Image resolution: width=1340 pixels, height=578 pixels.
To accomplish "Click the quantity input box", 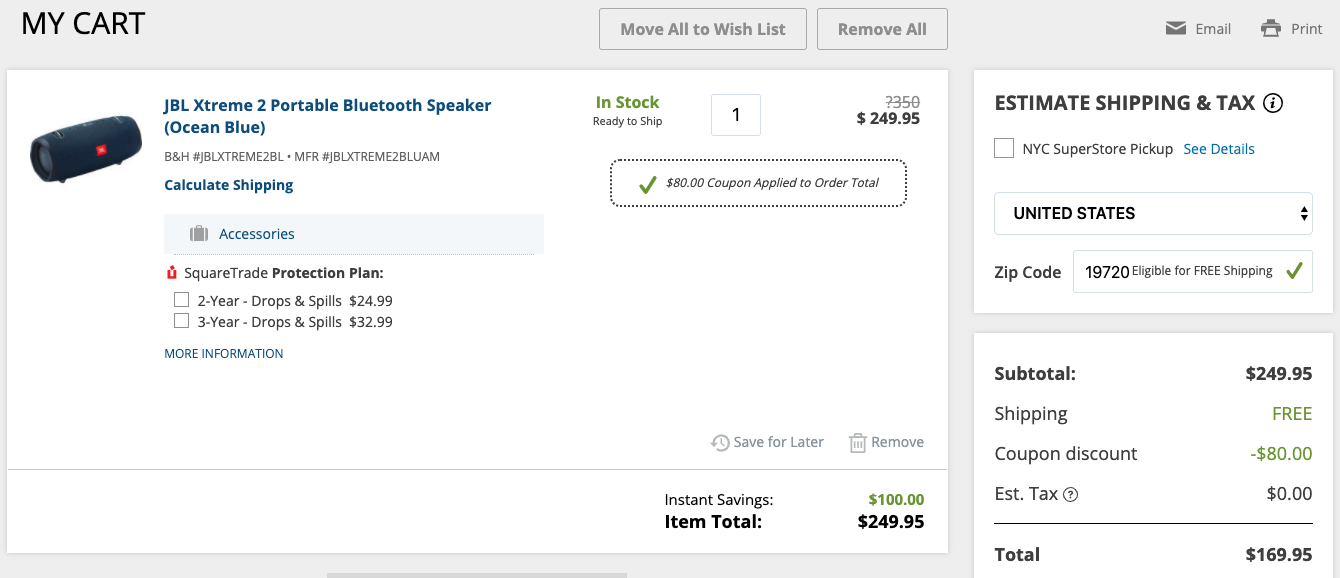I will (736, 115).
